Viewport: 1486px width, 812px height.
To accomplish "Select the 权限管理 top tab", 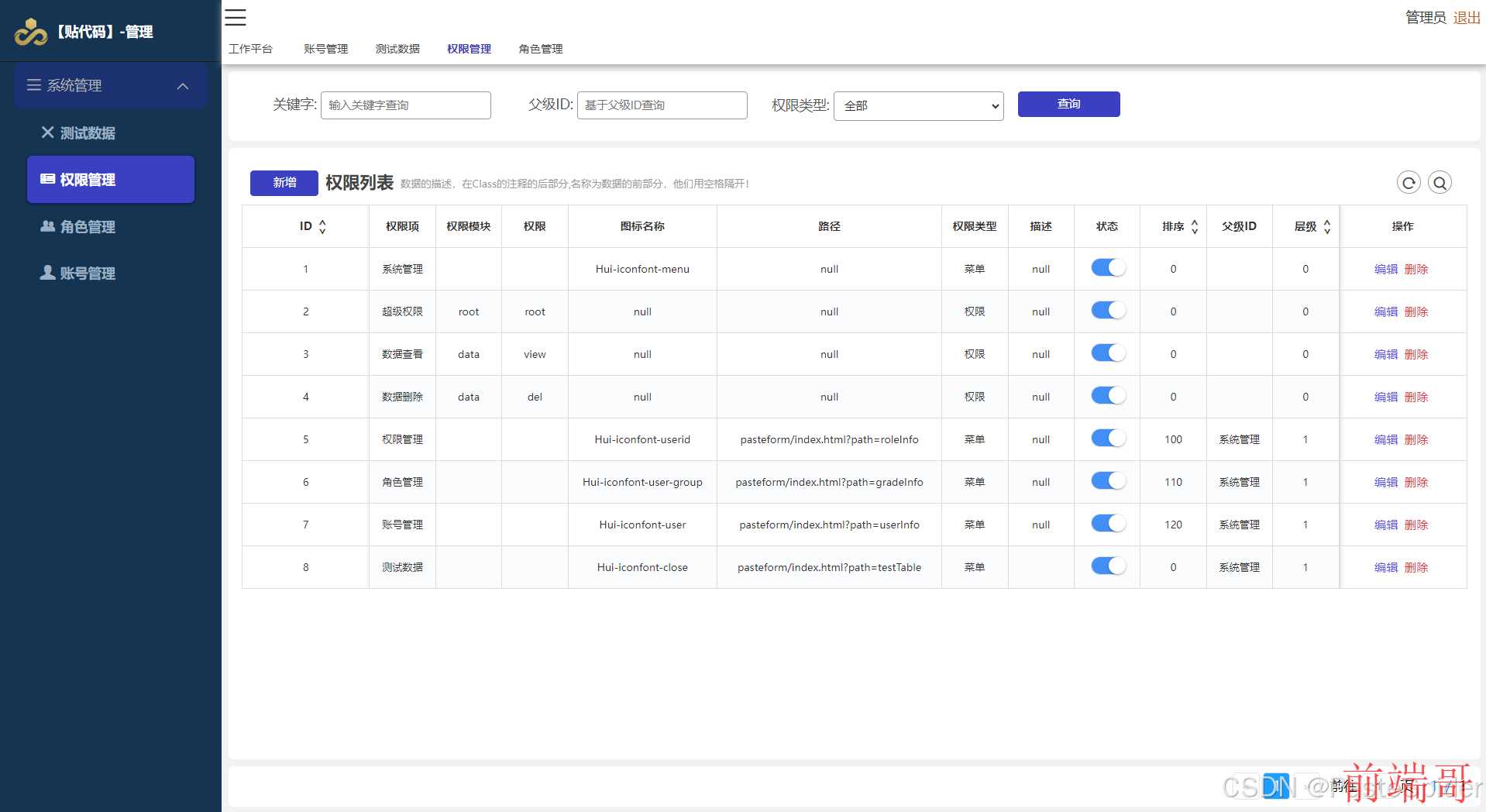I will click(469, 49).
